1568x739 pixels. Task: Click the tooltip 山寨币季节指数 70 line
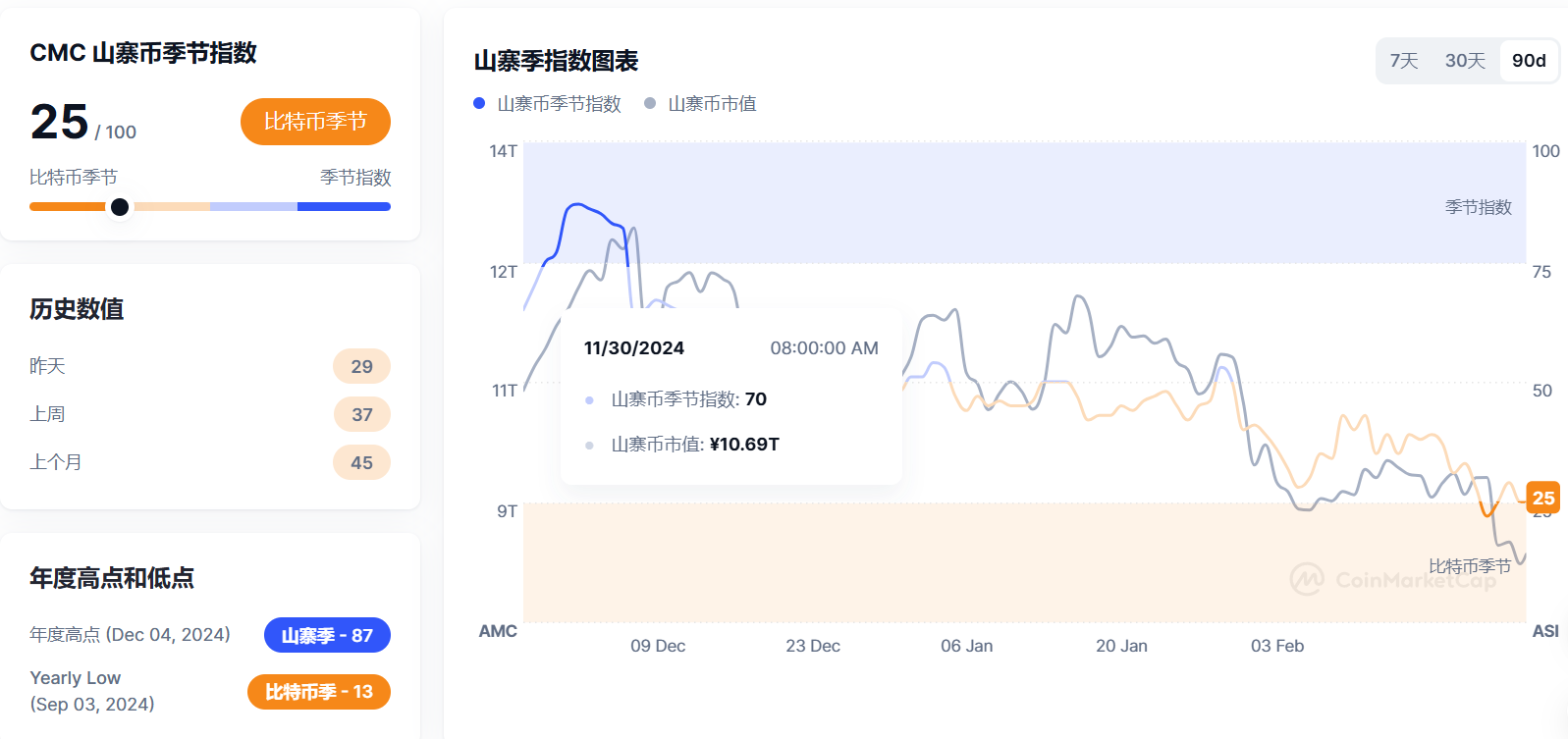pos(676,399)
